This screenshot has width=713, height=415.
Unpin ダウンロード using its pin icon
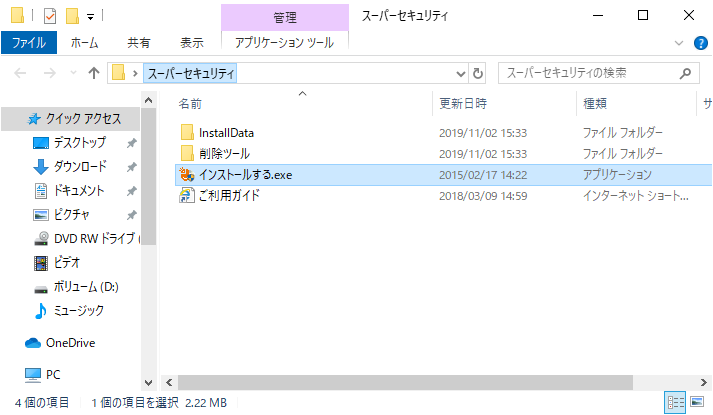click(131, 167)
